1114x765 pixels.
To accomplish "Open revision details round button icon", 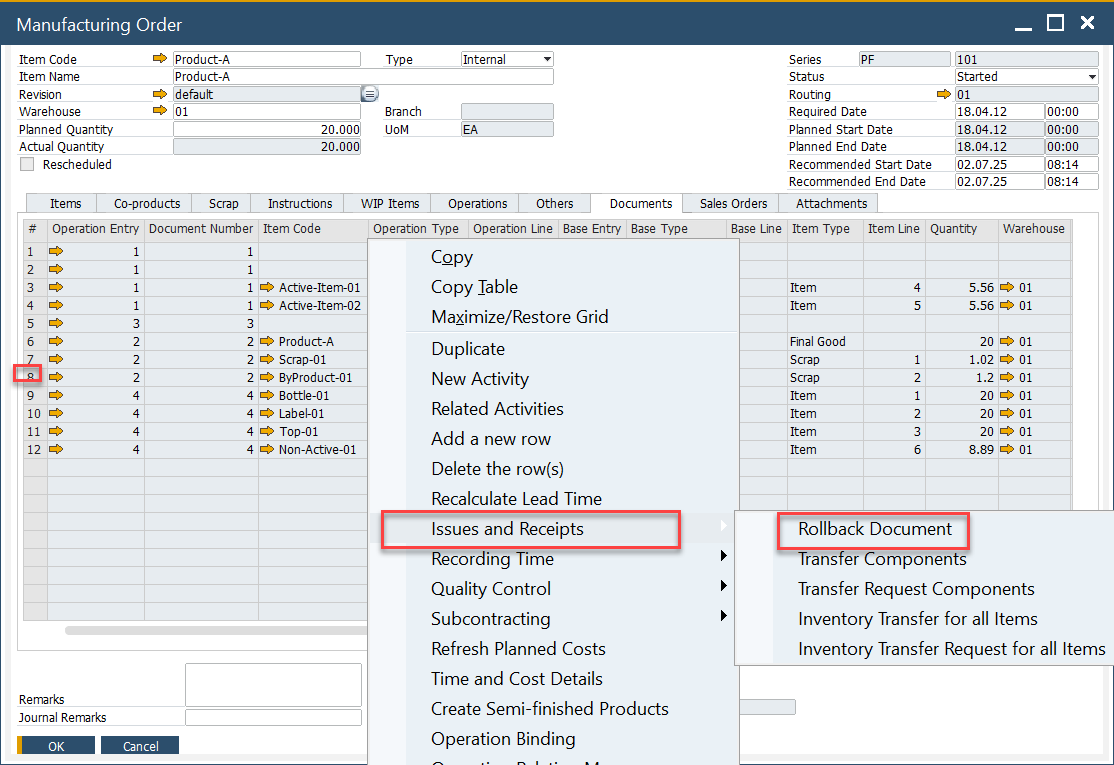I will 369,94.
